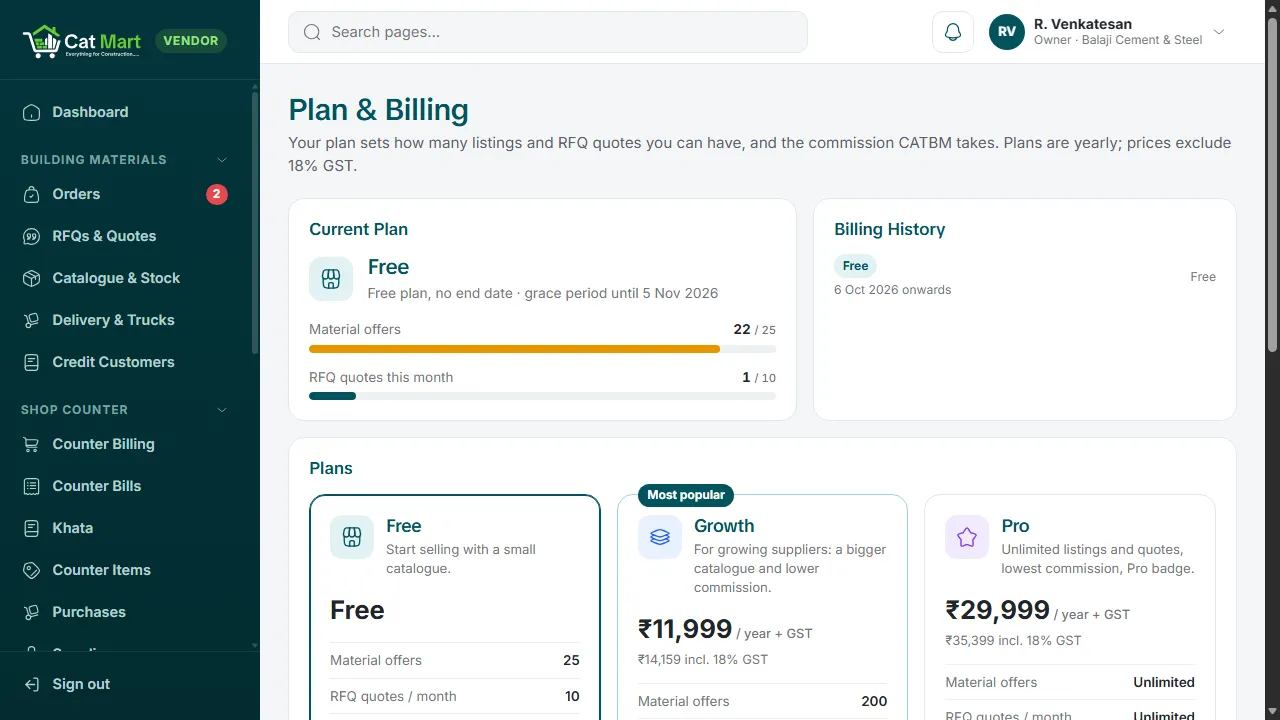This screenshot has width=1280, height=720.
Task: Click the Pro plan star icon
Action: 967,537
